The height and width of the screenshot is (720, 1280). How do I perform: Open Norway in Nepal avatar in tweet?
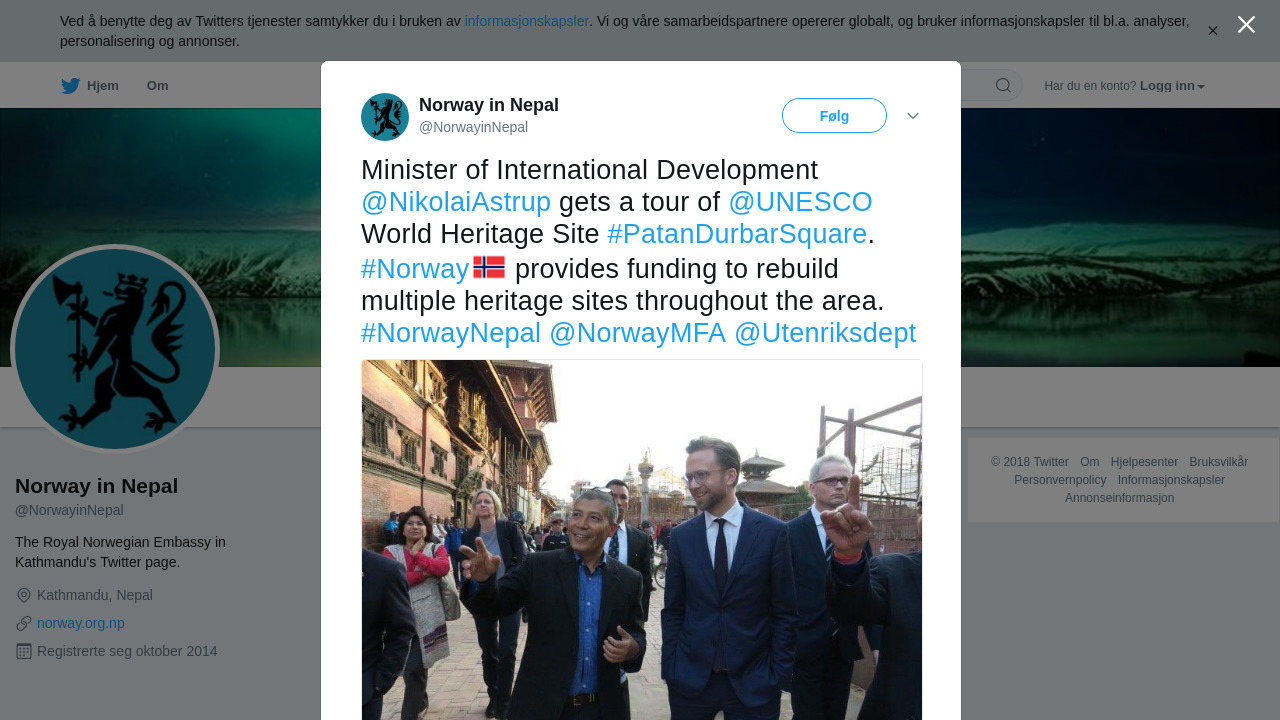click(385, 117)
